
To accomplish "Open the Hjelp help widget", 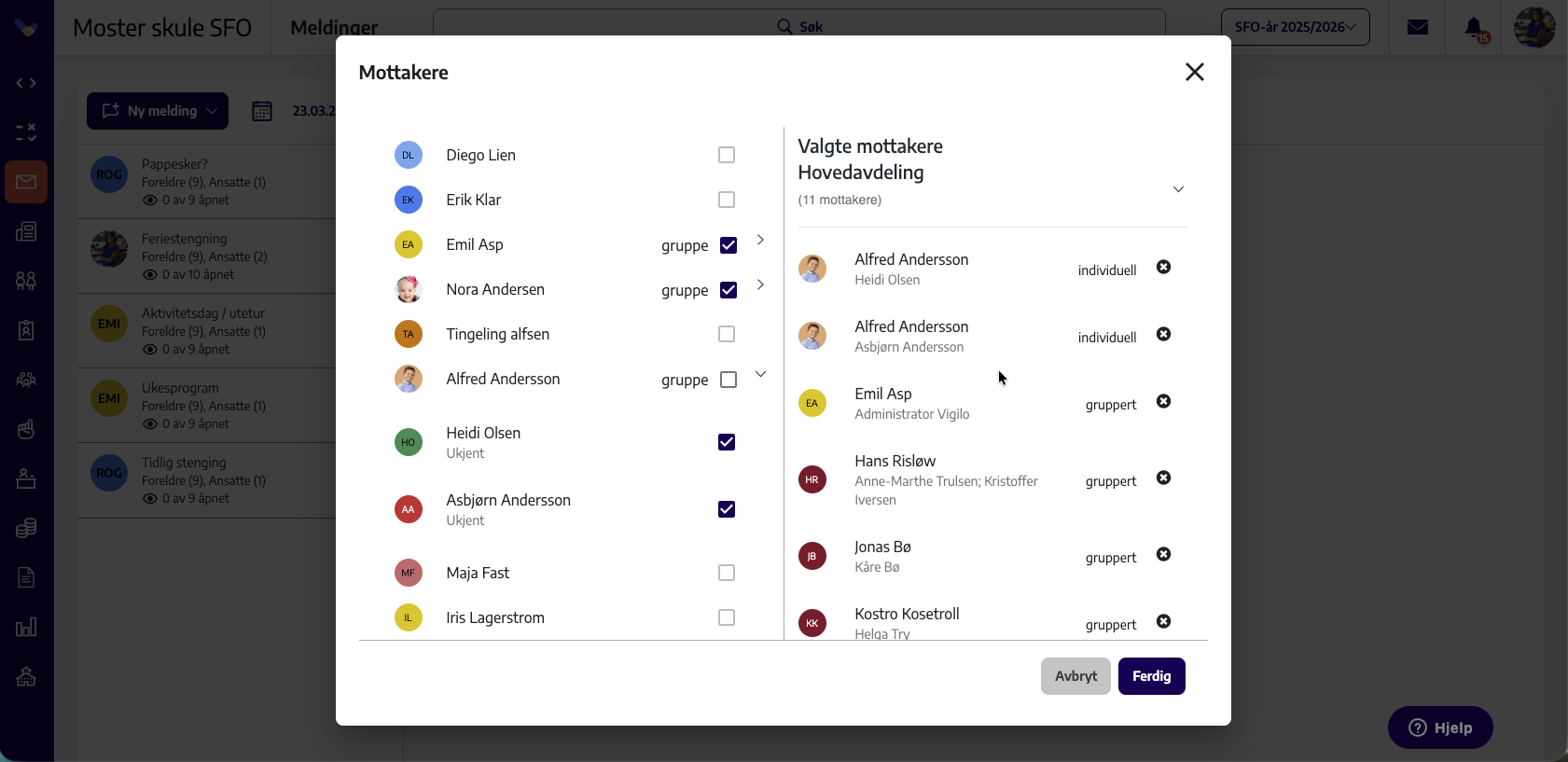I will (1440, 727).
